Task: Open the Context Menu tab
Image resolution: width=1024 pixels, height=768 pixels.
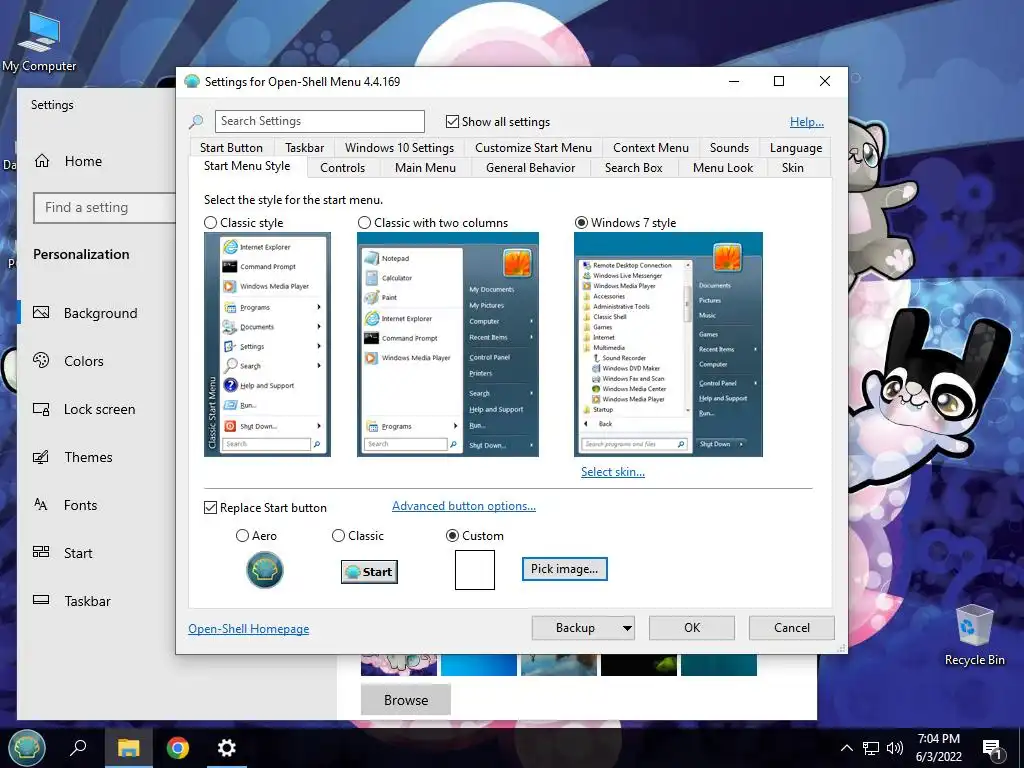Action: pos(650,148)
